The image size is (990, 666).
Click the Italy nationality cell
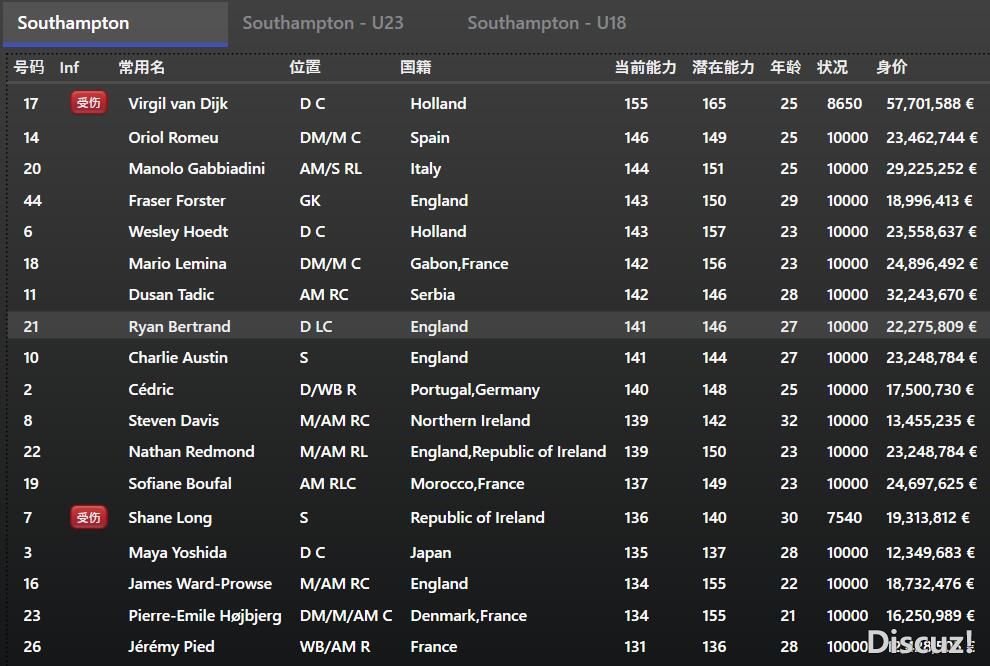click(x=426, y=169)
